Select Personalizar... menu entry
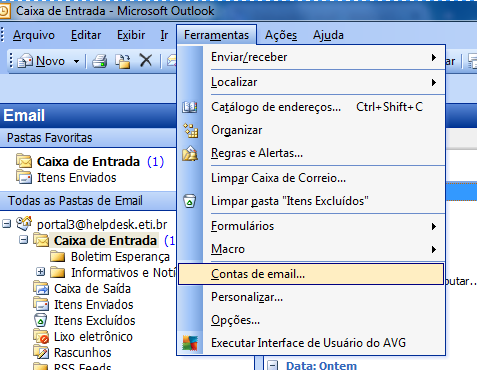This screenshot has width=477, height=370. (x=311, y=297)
